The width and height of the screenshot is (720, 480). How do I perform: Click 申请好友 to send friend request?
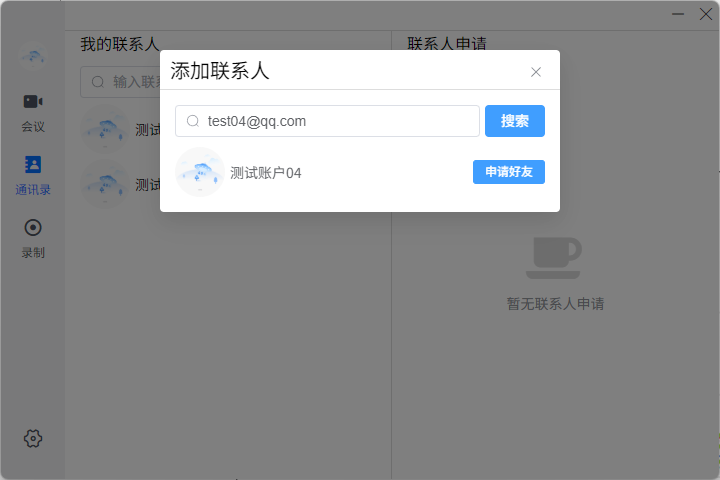pos(508,172)
